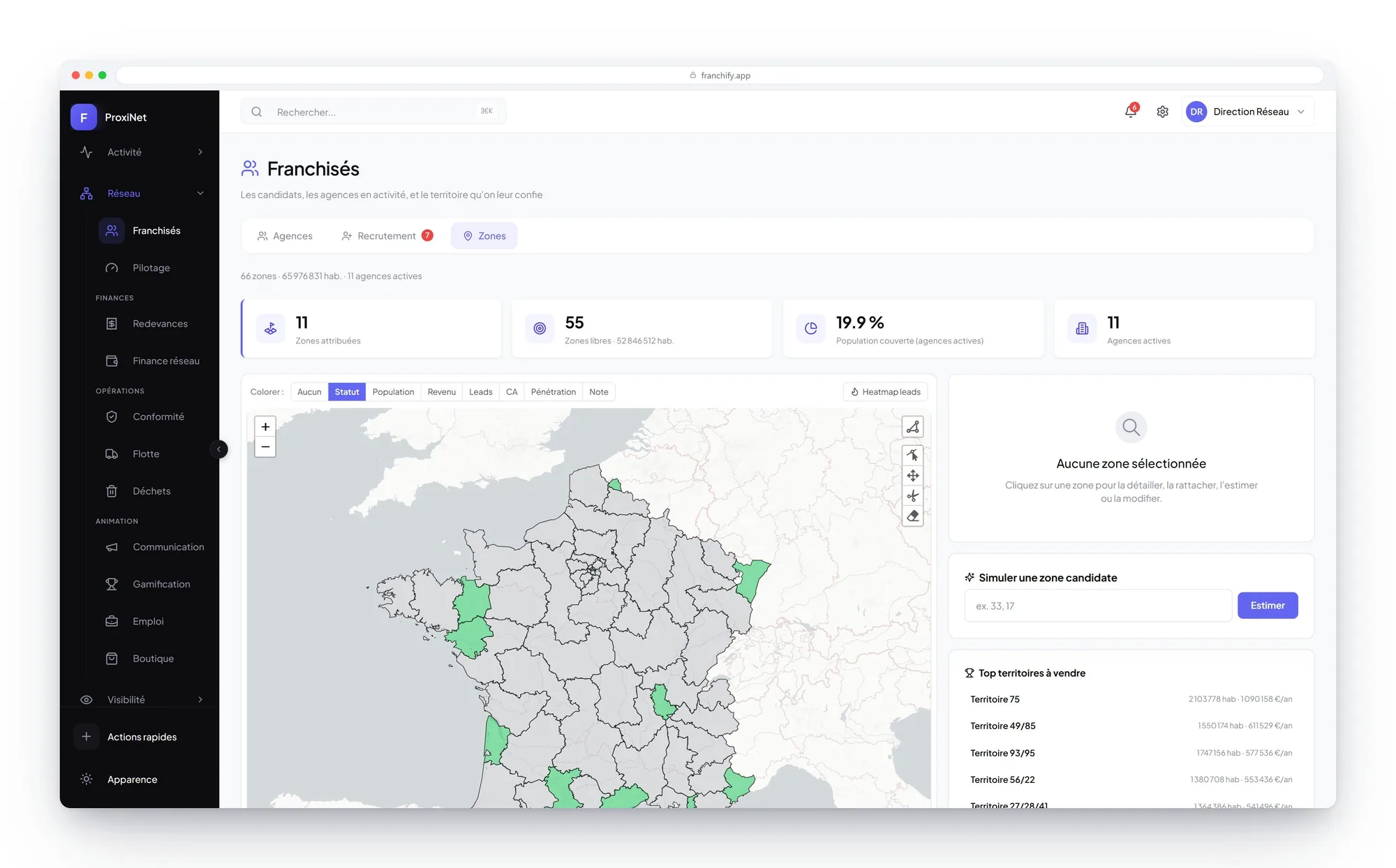The height and width of the screenshot is (868, 1396).
Task: Open the Direction Réseau account dropdown
Action: pyautogui.click(x=1248, y=112)
